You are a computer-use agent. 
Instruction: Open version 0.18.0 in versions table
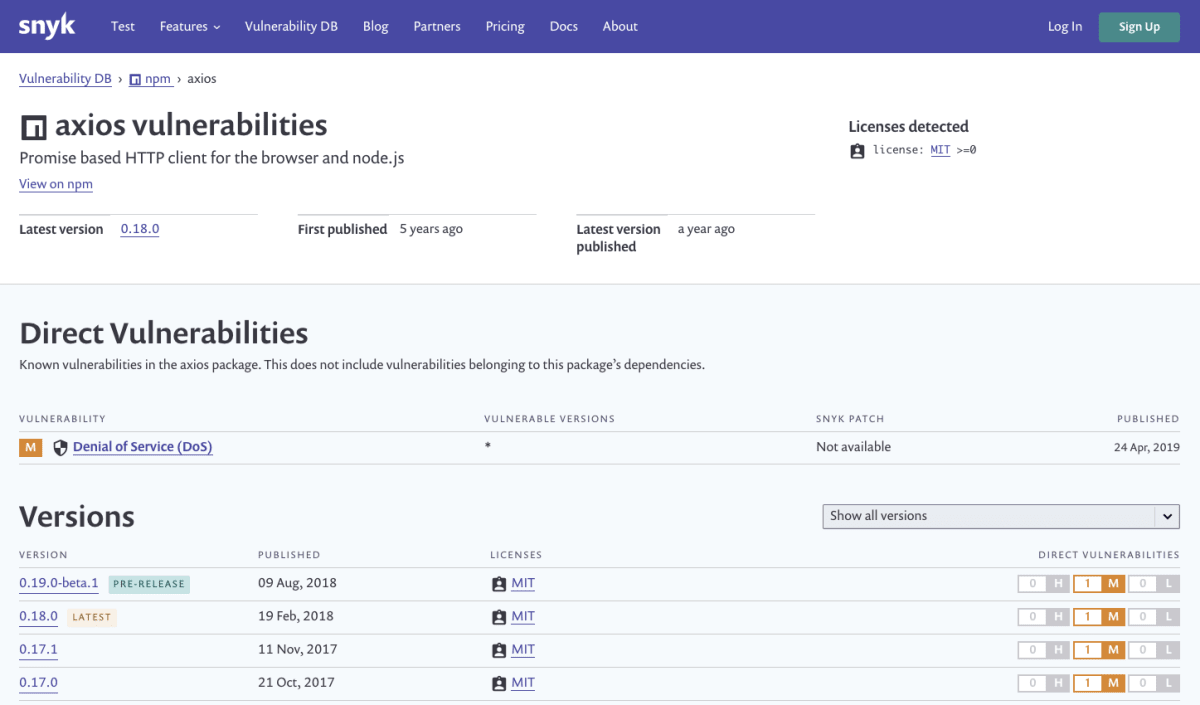pos(39,616)
